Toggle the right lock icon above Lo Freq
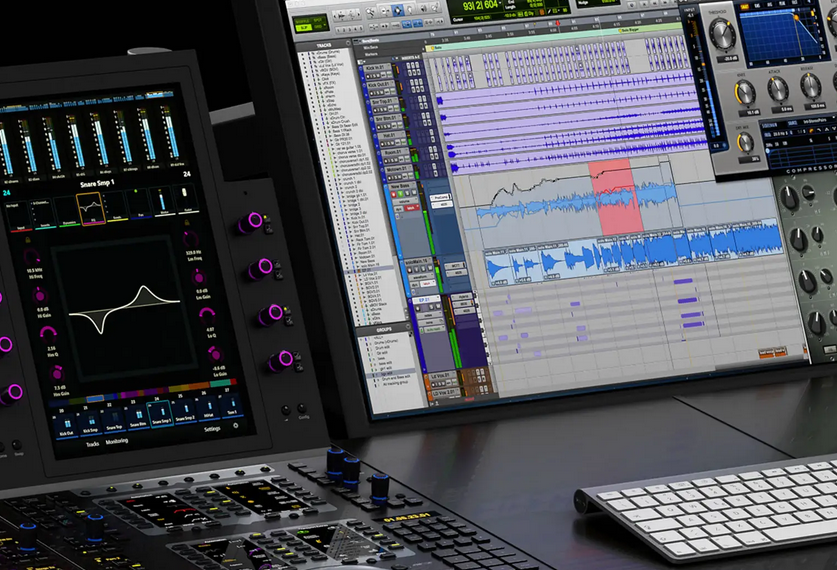 [x=187, y=222]
